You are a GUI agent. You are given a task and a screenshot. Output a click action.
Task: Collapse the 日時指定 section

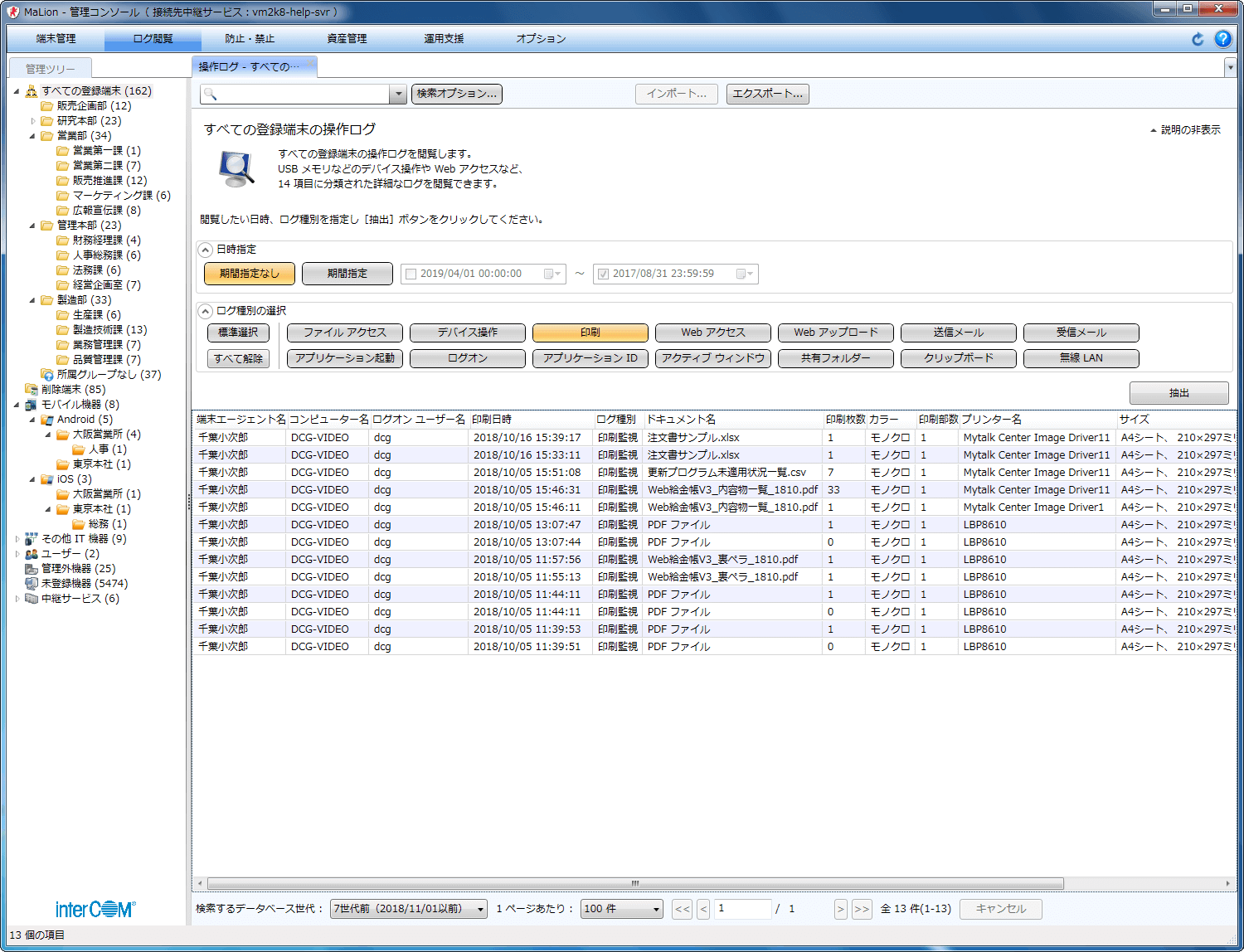coord(206,250)
